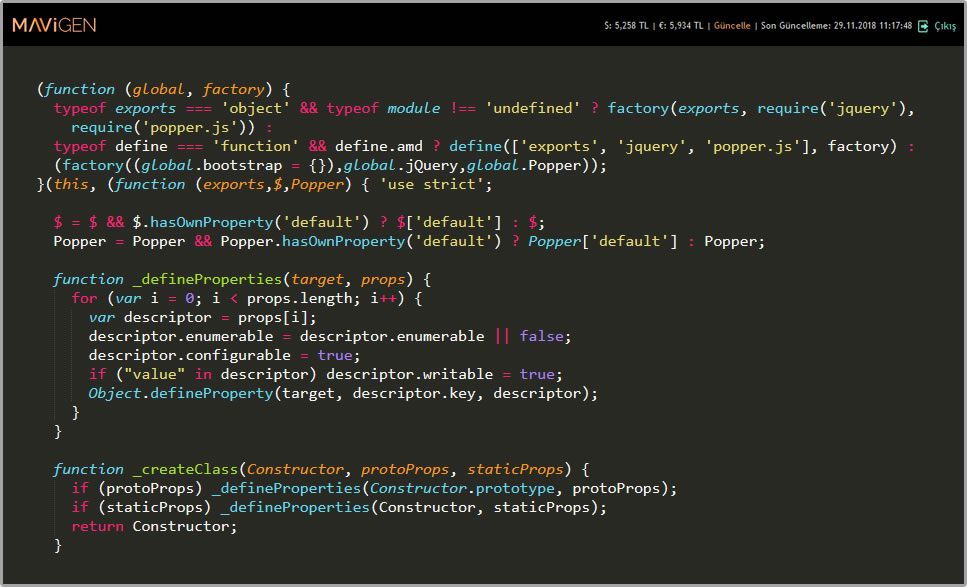Click the Çıkış logout link
Screen dimensions: 967x587
(945, 26)
